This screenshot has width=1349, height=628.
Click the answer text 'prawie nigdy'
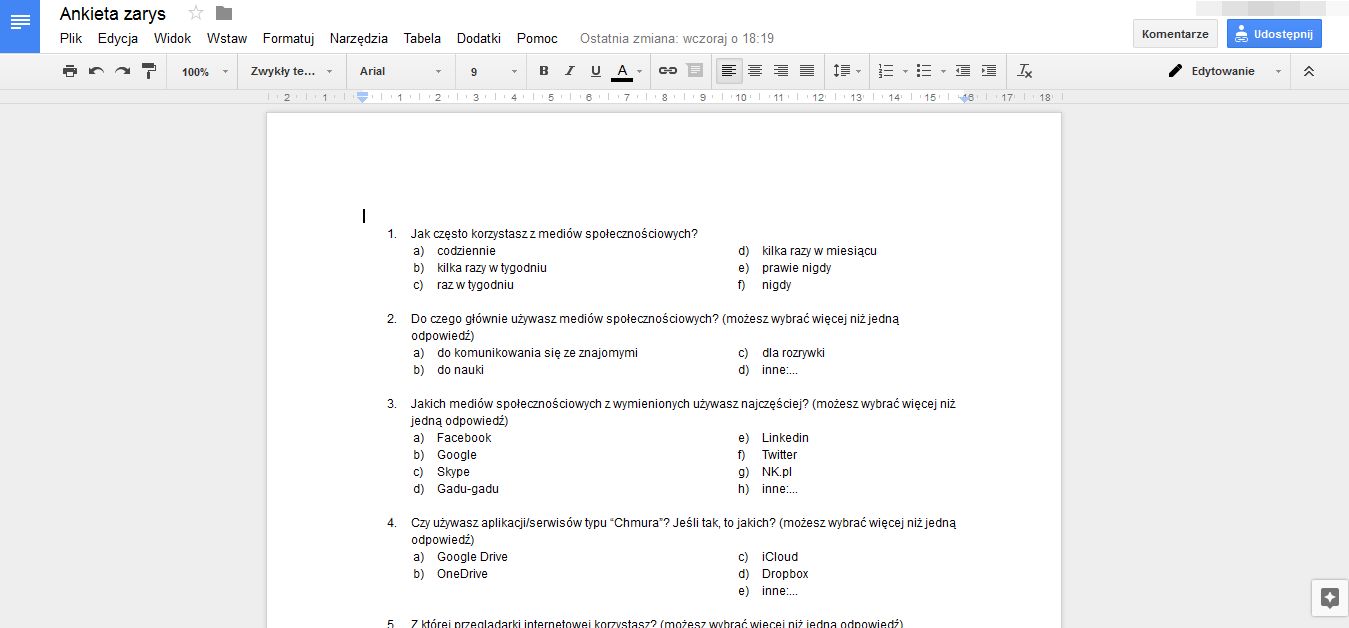[796, 268]
